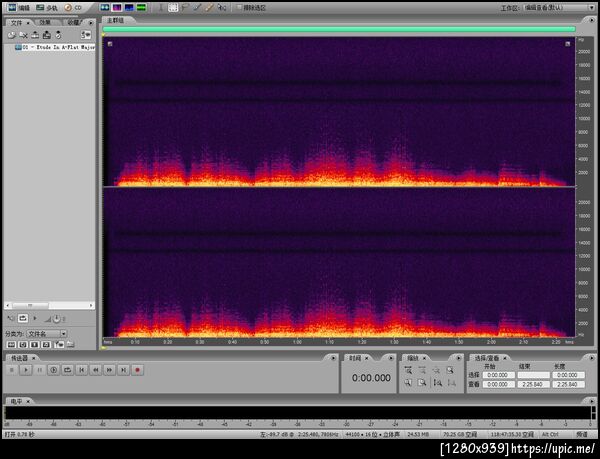The width and height of the screenshot is (600, 459).
Task: Click the red Record button
Action: (137, 370)
